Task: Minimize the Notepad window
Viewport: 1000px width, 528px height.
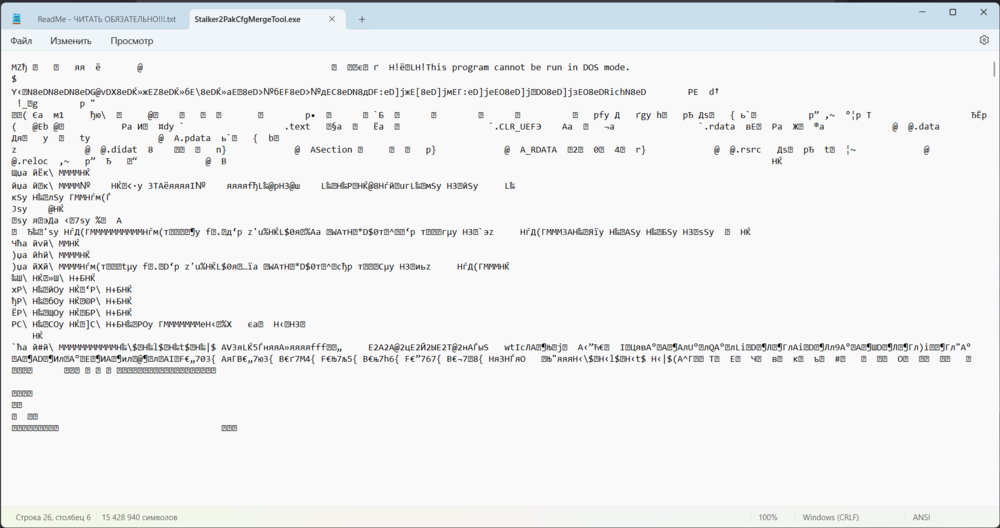Action: click(x=922, y=11)
